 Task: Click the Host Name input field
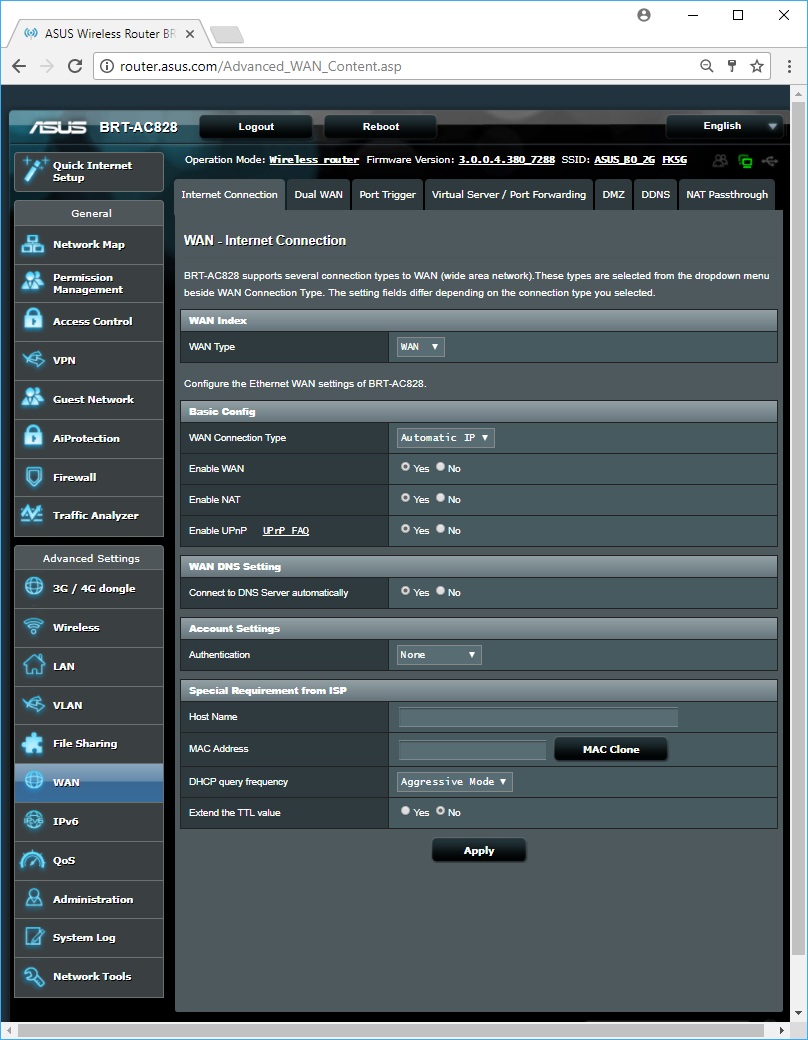538,717
